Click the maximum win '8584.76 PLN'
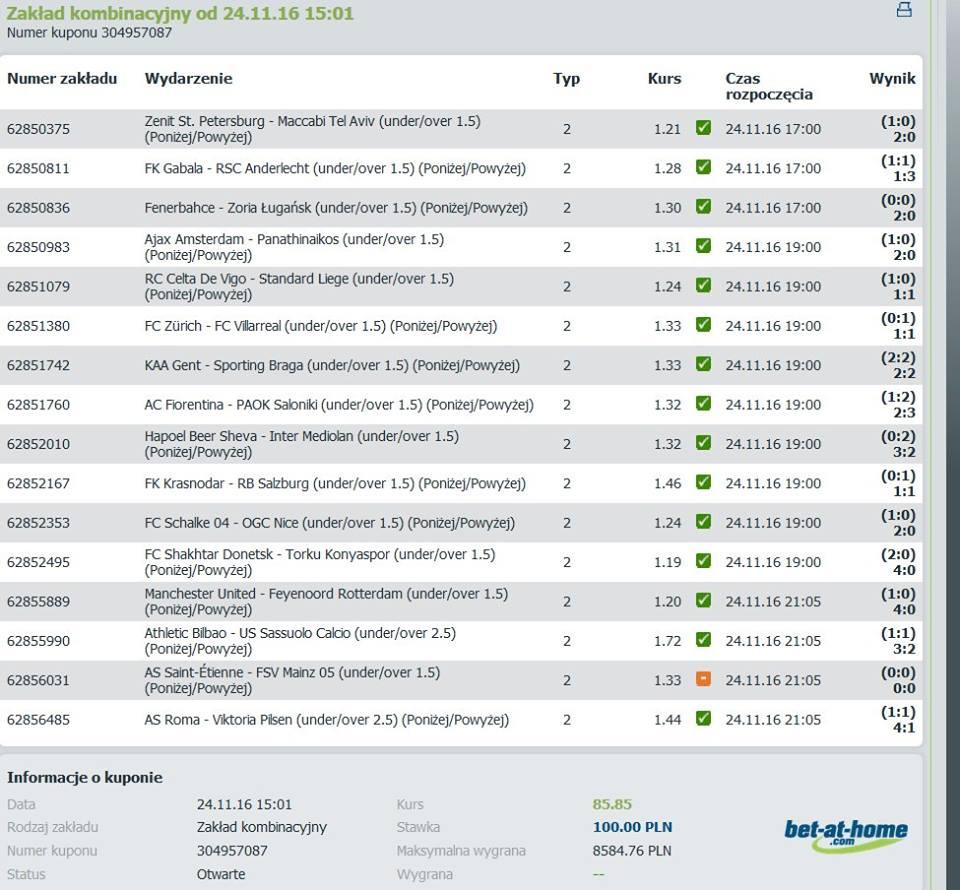 [632, 851]
